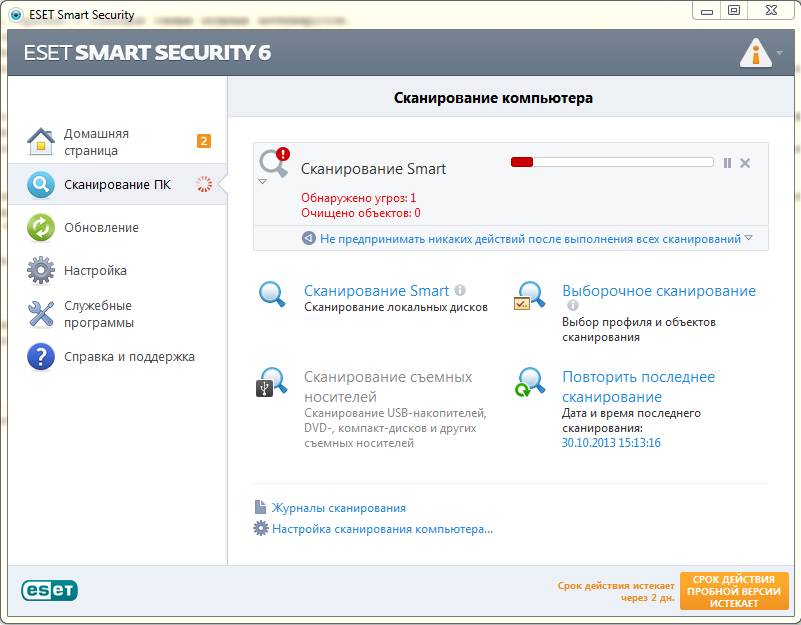
Task: Click the Tools wrench and screwdriver icon
Action: tap(41, 314)
